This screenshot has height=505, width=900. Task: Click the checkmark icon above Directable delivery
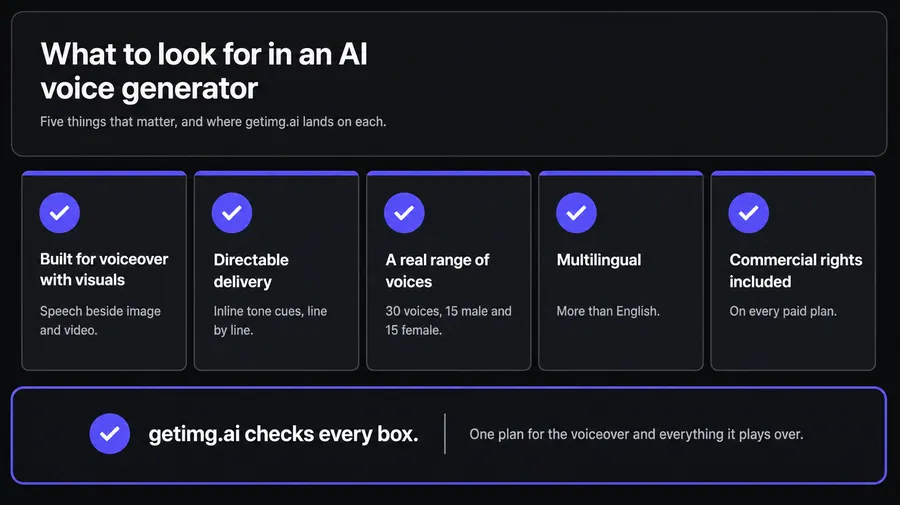[232, 213]
